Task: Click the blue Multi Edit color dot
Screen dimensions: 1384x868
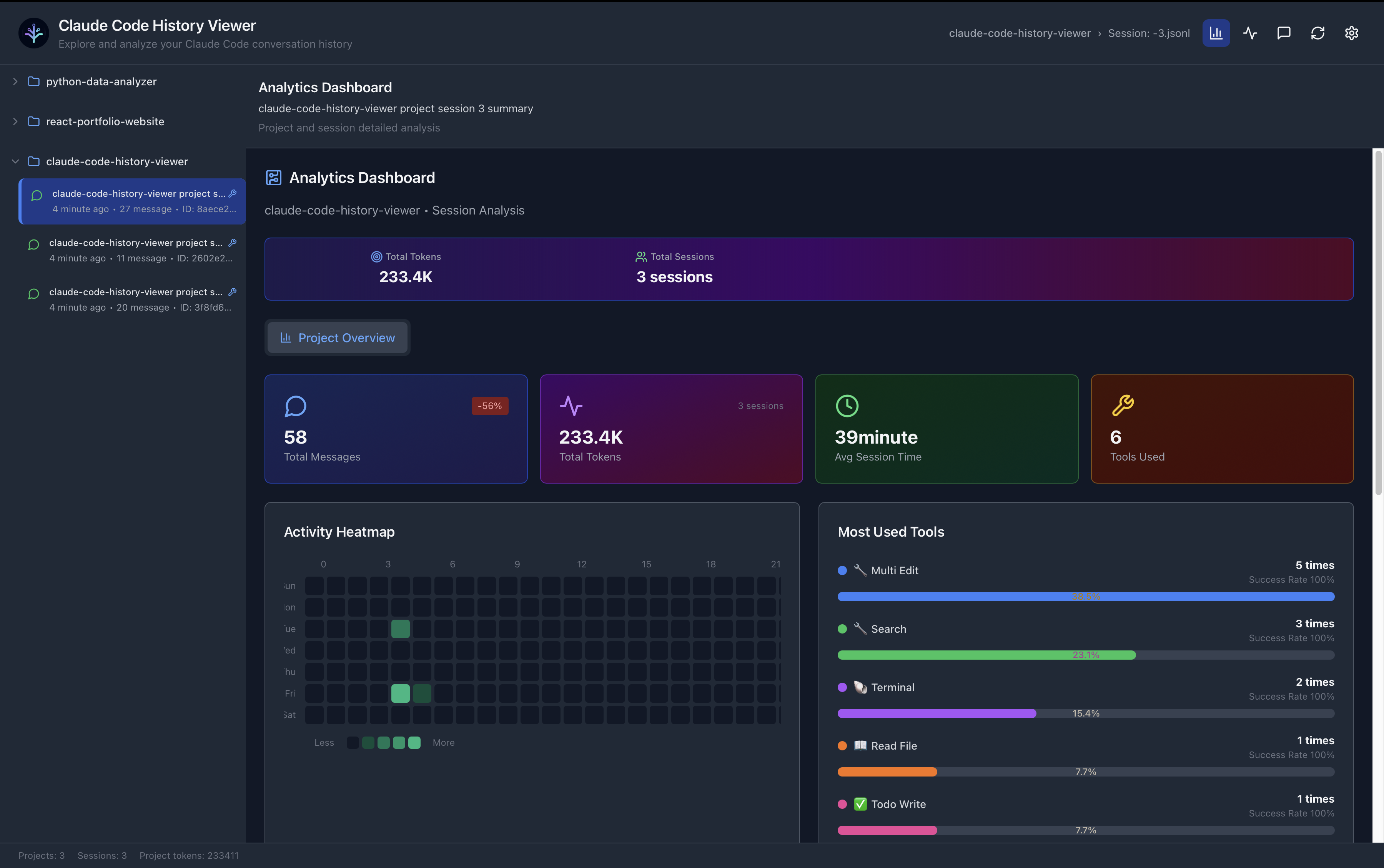Action: coord(842,570)
